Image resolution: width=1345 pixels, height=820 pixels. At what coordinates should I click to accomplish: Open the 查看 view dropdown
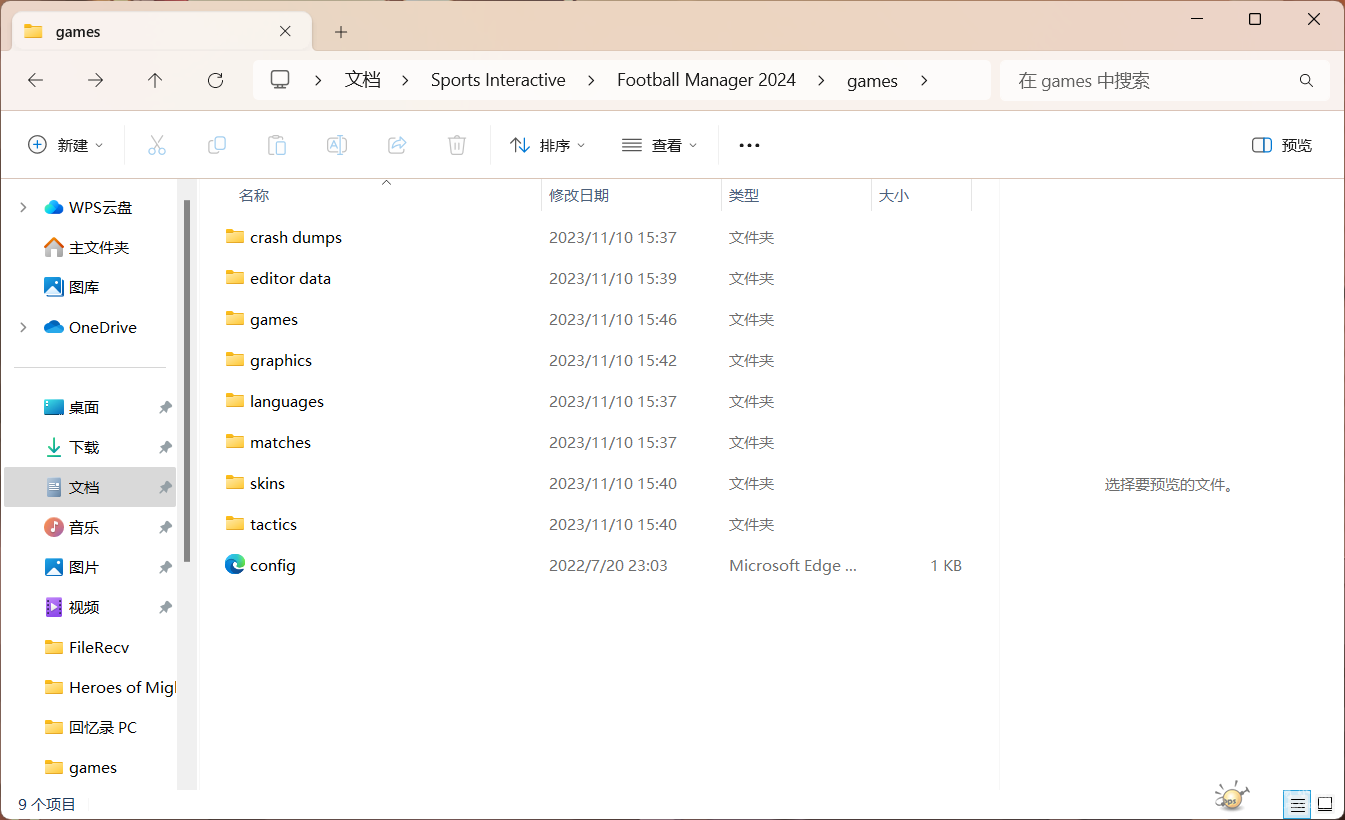coord(659,145)
